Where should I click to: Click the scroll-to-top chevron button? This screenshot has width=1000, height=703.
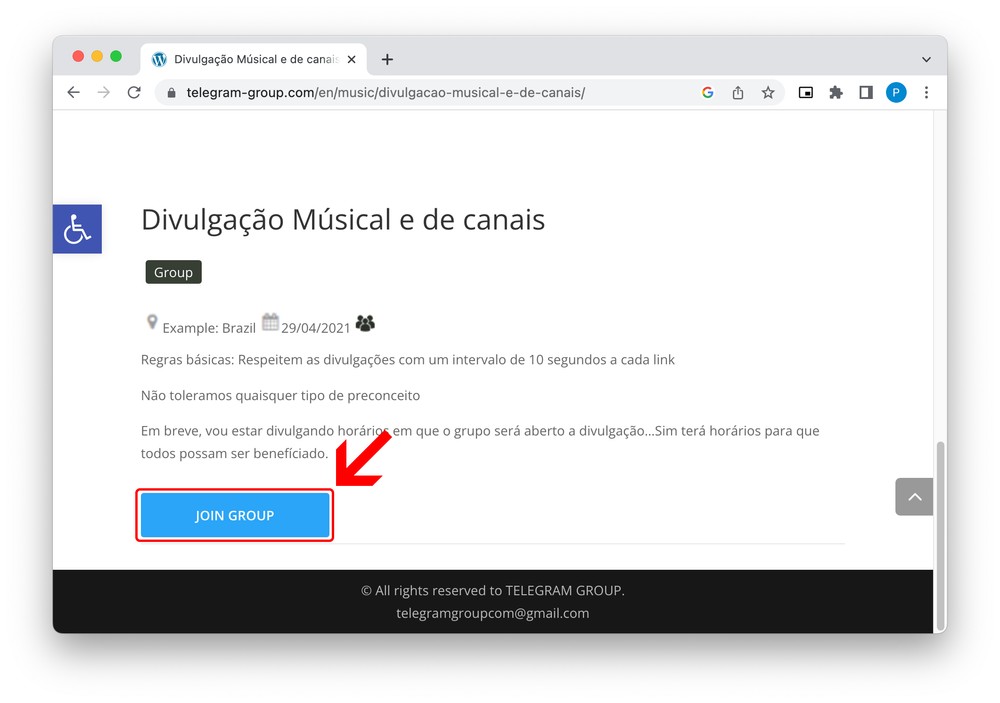[914, 496]
